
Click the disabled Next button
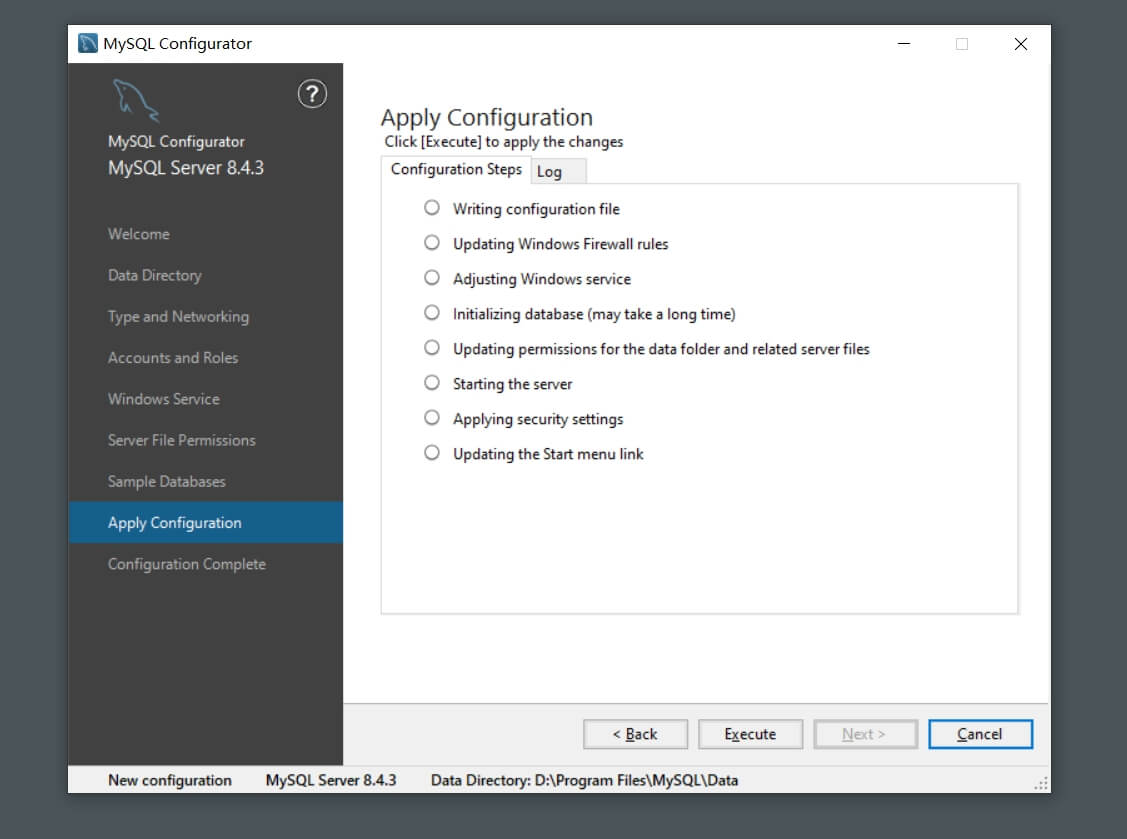(865, 734)
